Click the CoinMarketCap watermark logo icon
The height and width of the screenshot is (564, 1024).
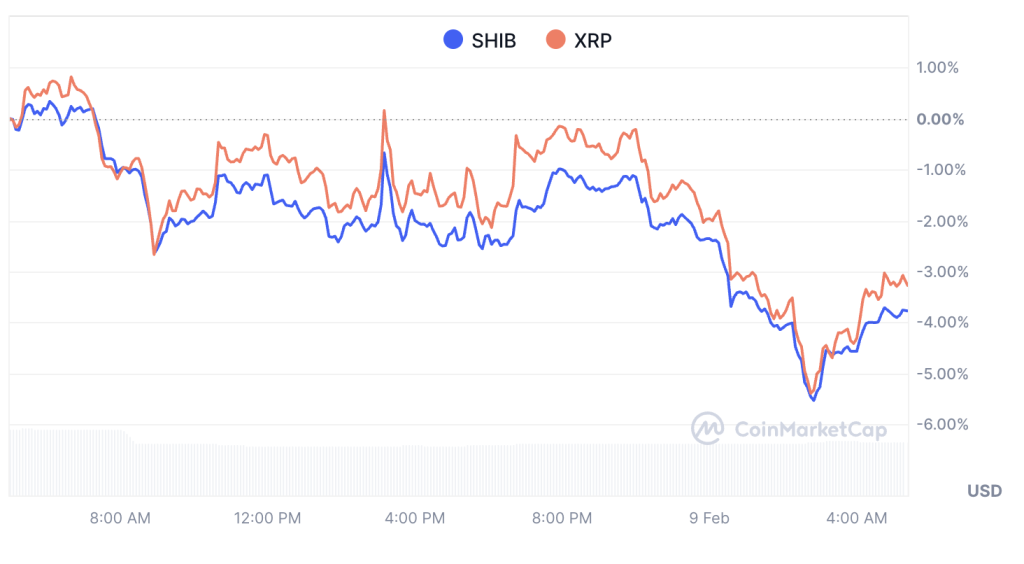coord(708,429)
